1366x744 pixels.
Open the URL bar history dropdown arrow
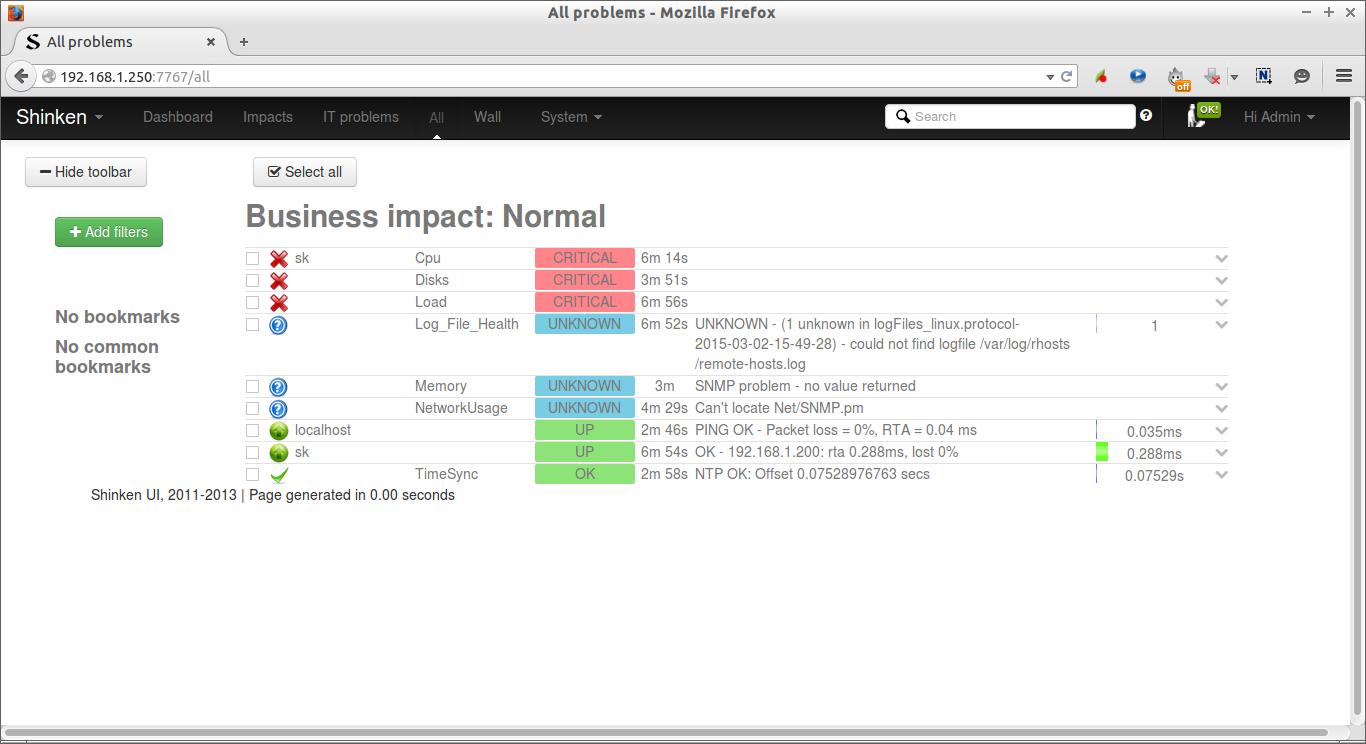(1050, 77)
